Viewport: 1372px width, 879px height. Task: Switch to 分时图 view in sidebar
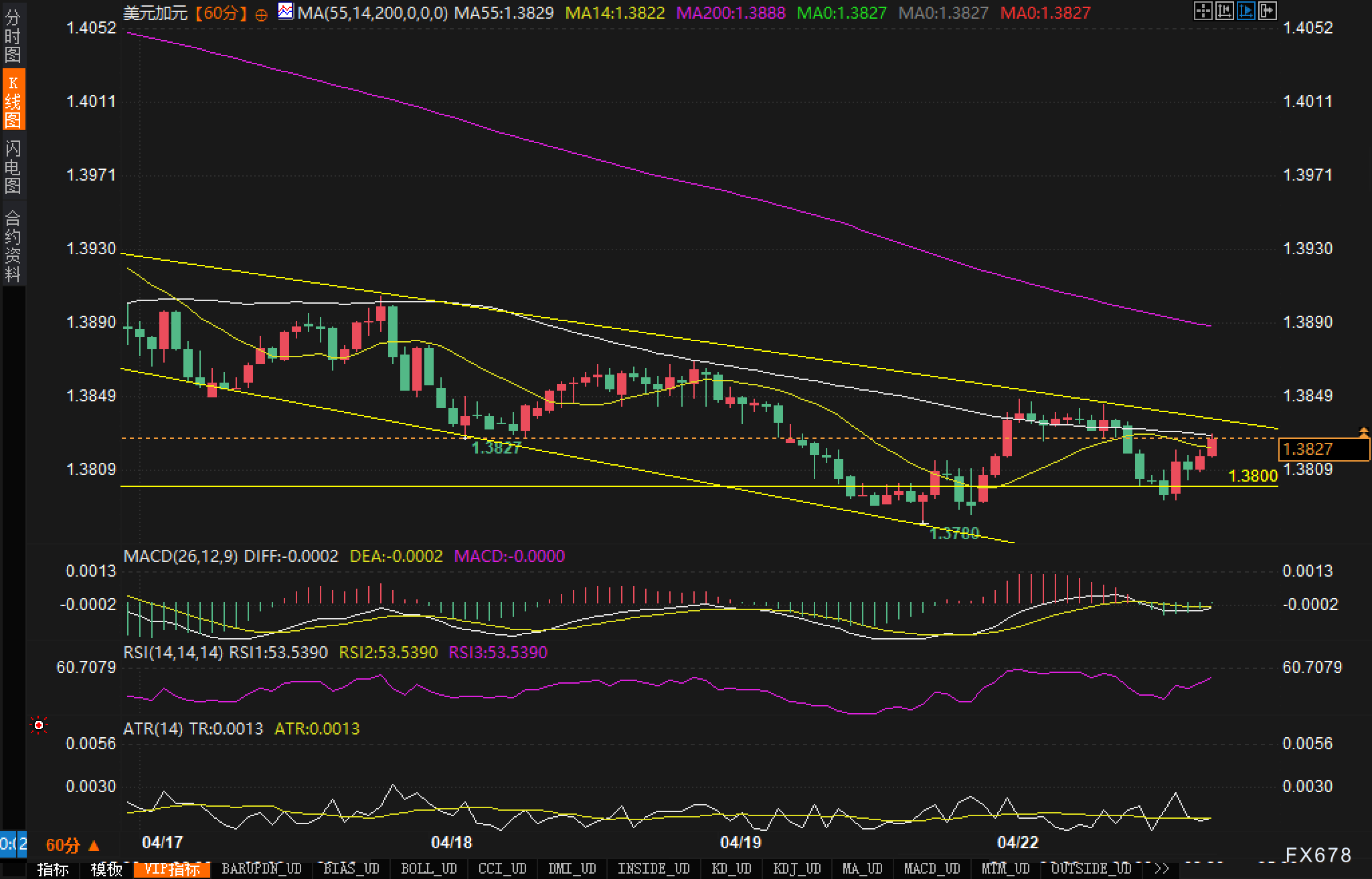pos(13,35)
